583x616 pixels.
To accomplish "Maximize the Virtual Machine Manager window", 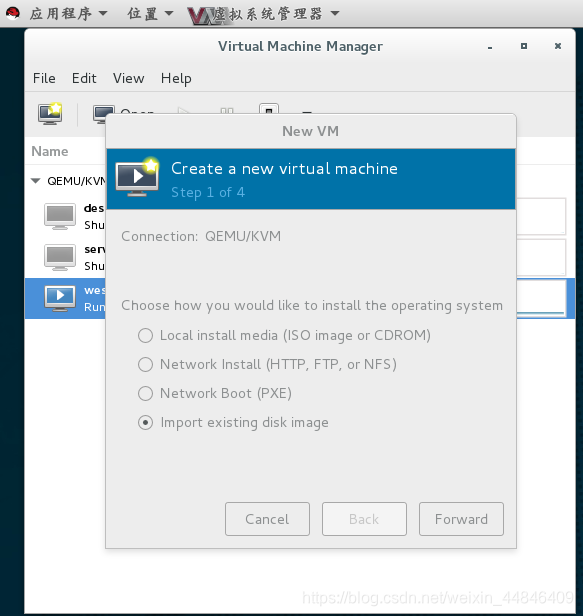I will tap(524, 46).
